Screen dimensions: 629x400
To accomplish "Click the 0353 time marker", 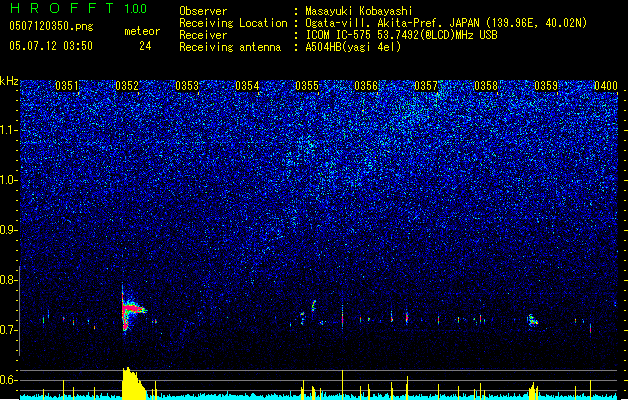I will 187,86.
